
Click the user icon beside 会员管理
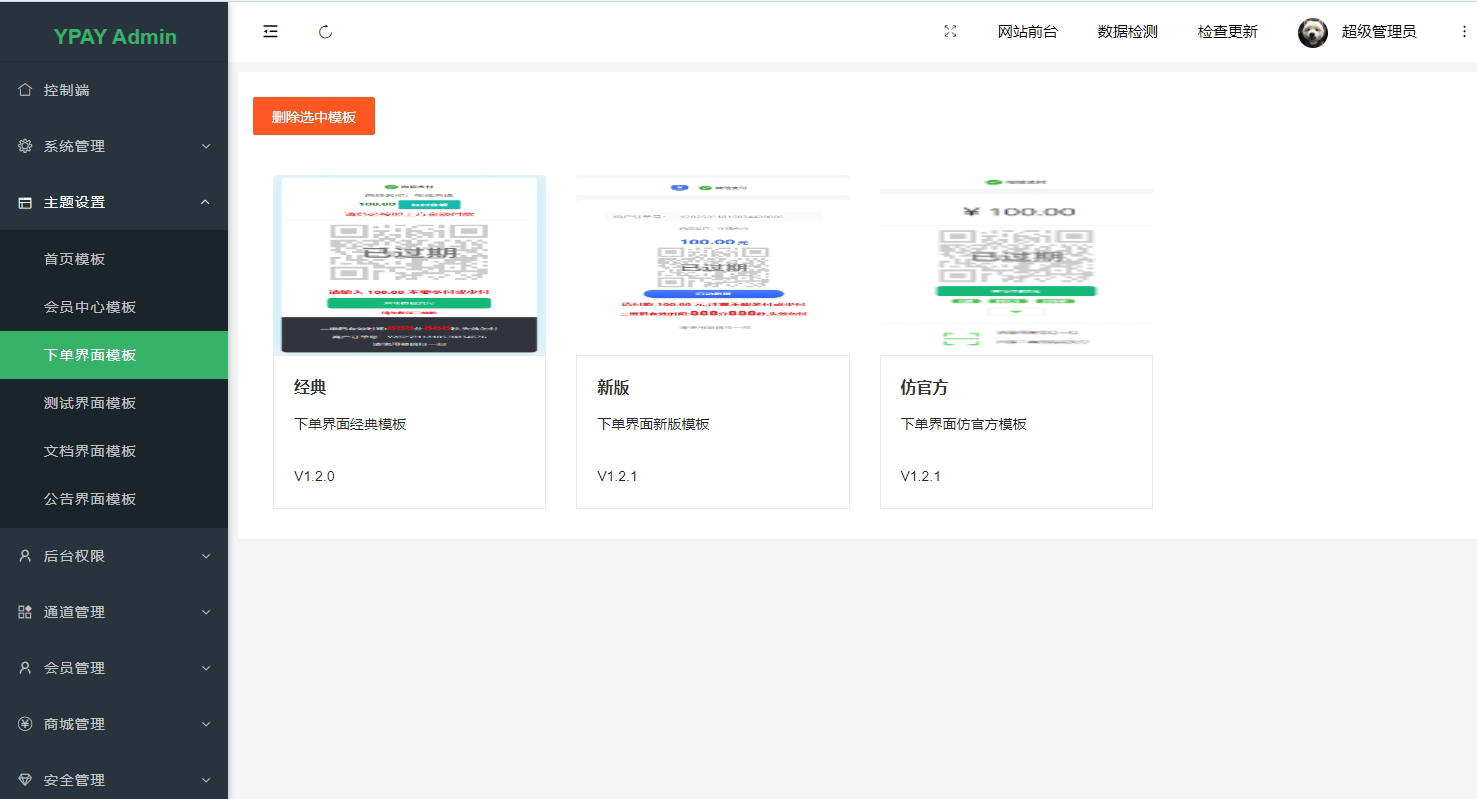click(x=26, y=668)
